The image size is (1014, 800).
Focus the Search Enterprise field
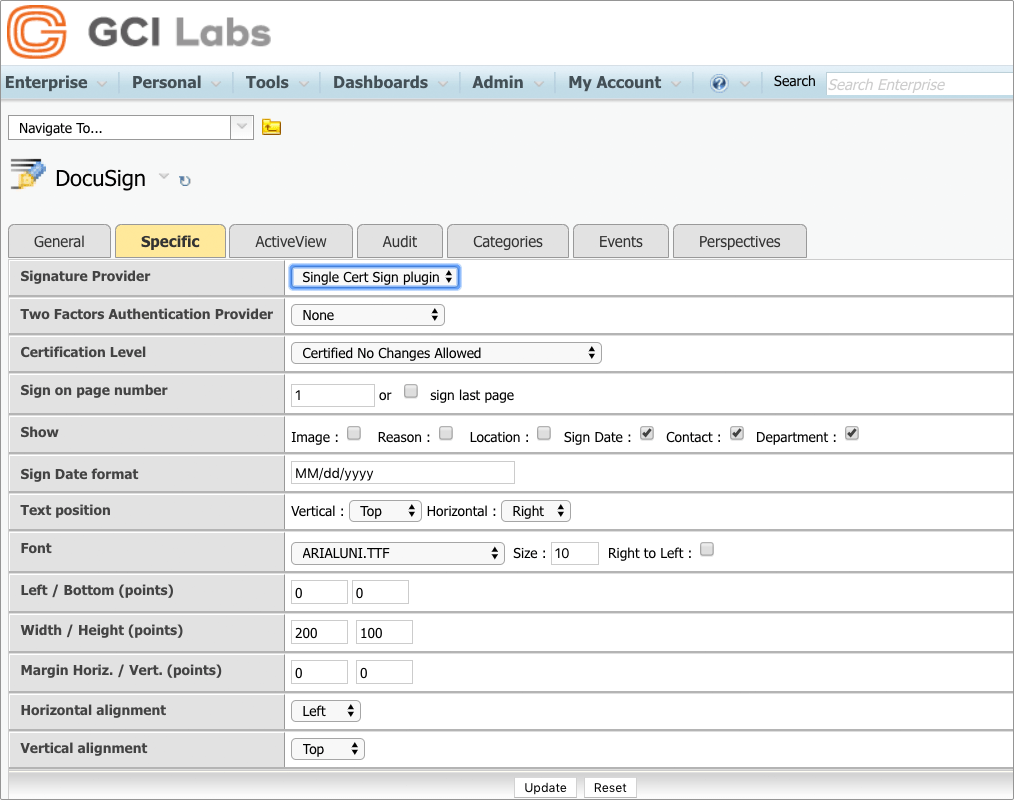coord(920,84)
